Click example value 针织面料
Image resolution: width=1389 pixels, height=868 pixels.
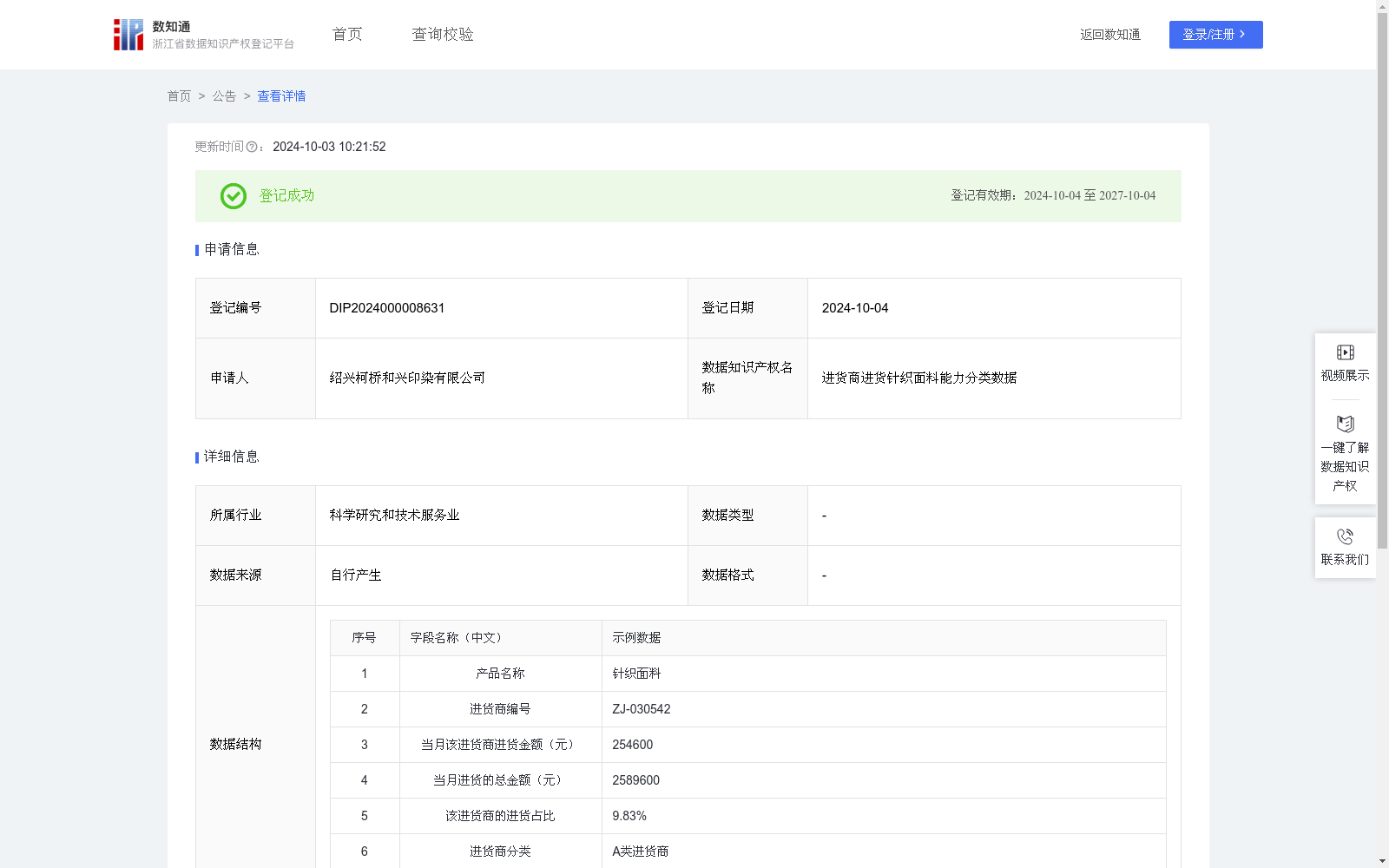point(636,674)
